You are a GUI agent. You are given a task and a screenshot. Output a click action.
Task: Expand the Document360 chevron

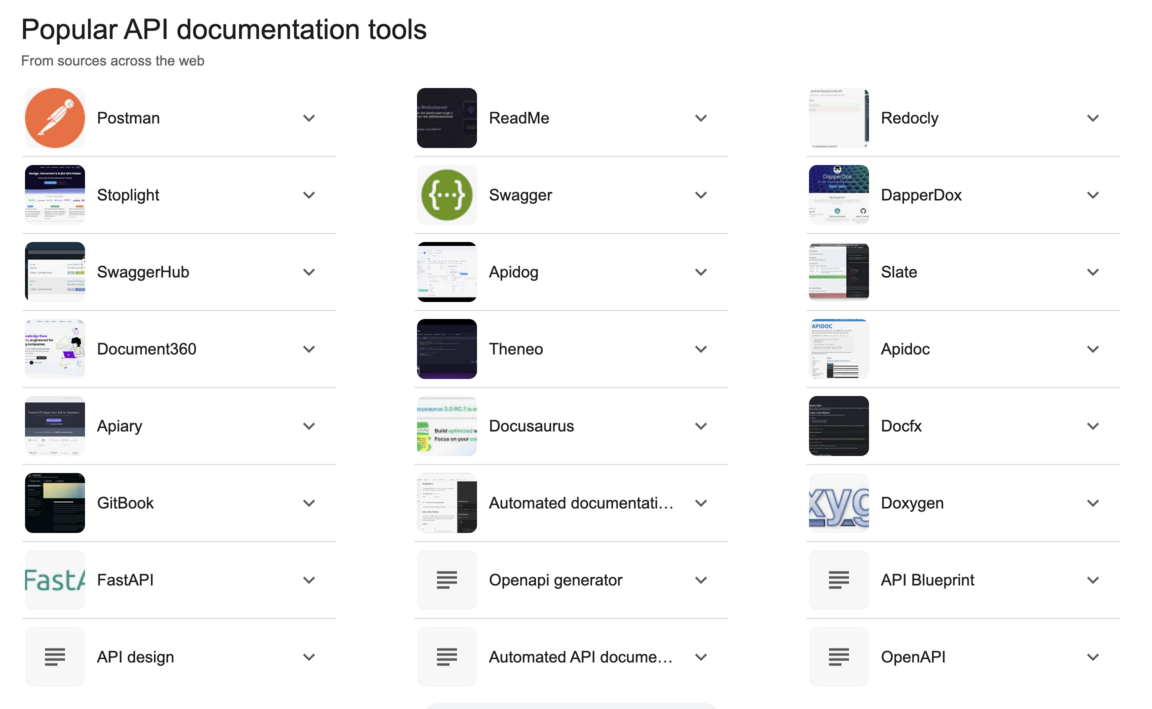[x=309, y=349]
